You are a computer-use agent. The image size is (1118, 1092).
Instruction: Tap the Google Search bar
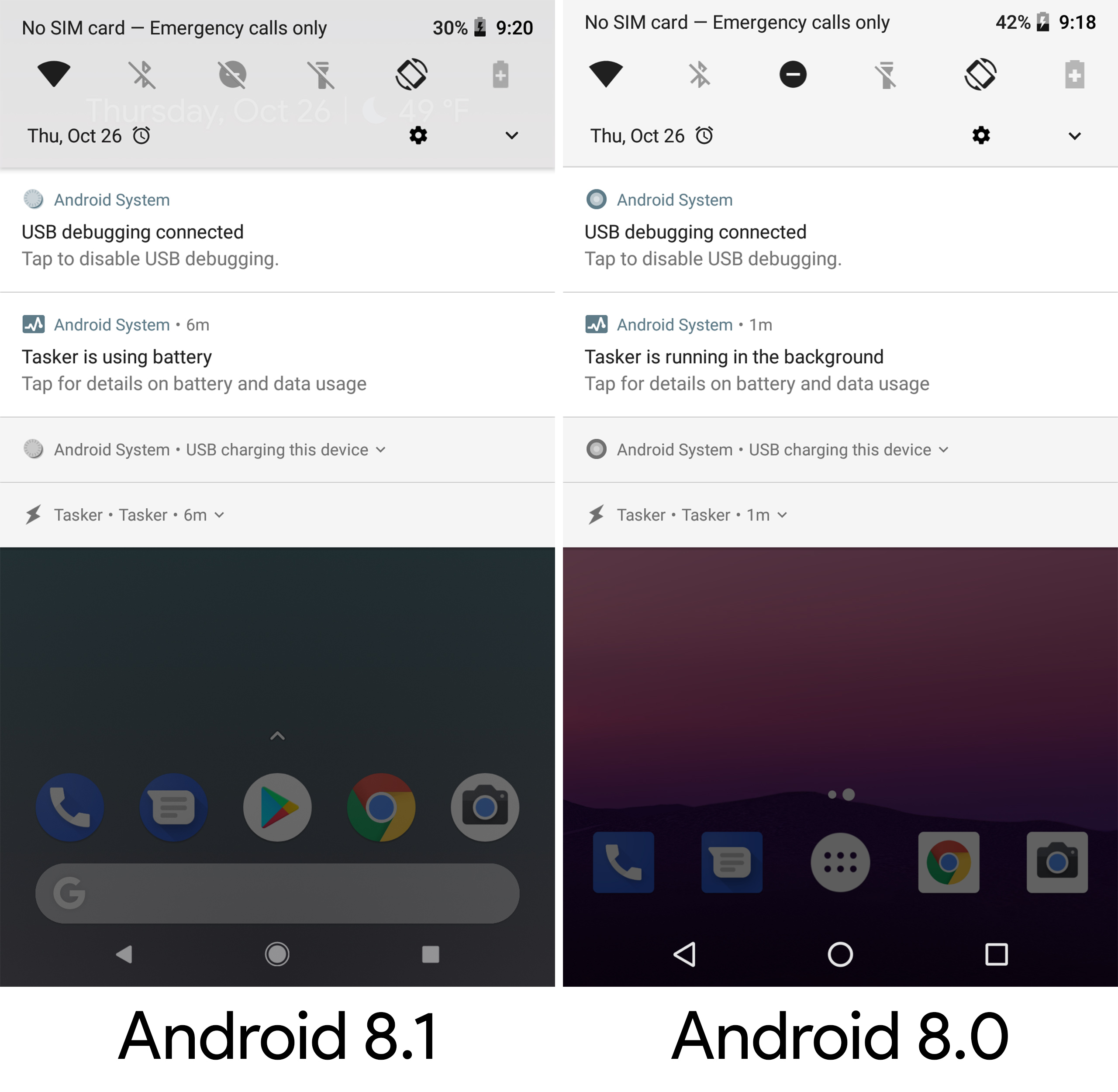pos(280,893)
